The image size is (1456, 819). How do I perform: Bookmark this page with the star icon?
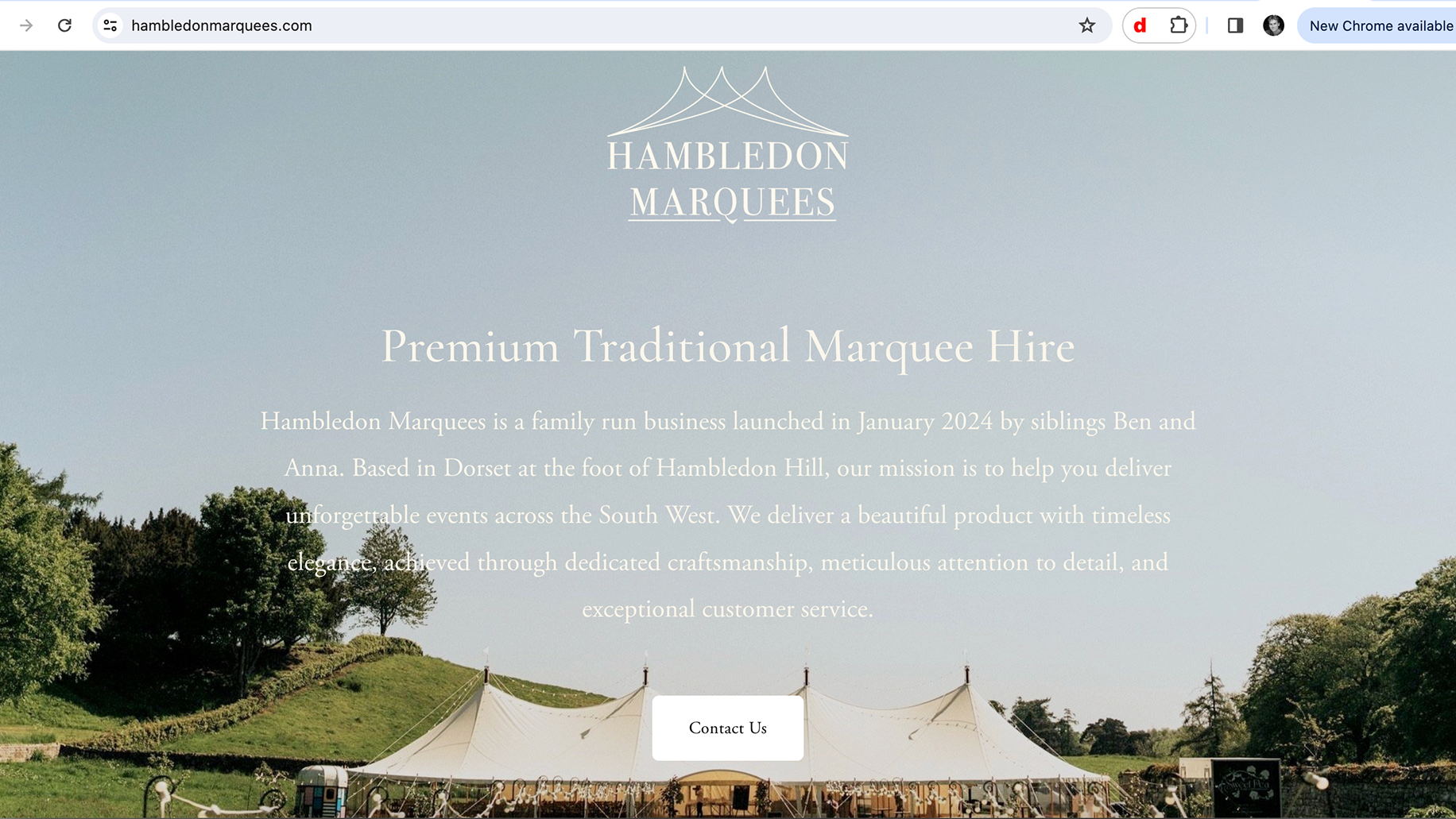click(x=1087, y=25)
